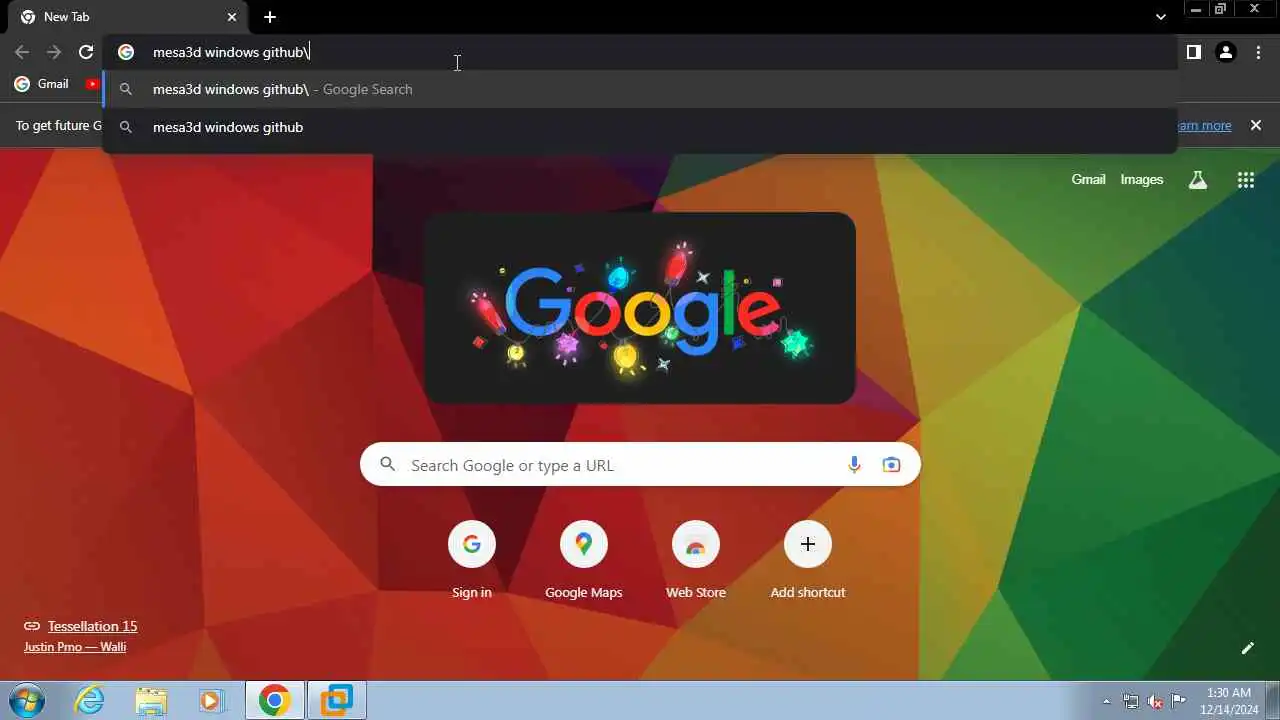This screenshot has width=1280, height=720.
Task: Customize this page with pencil icon
Action: [1248, 648]
